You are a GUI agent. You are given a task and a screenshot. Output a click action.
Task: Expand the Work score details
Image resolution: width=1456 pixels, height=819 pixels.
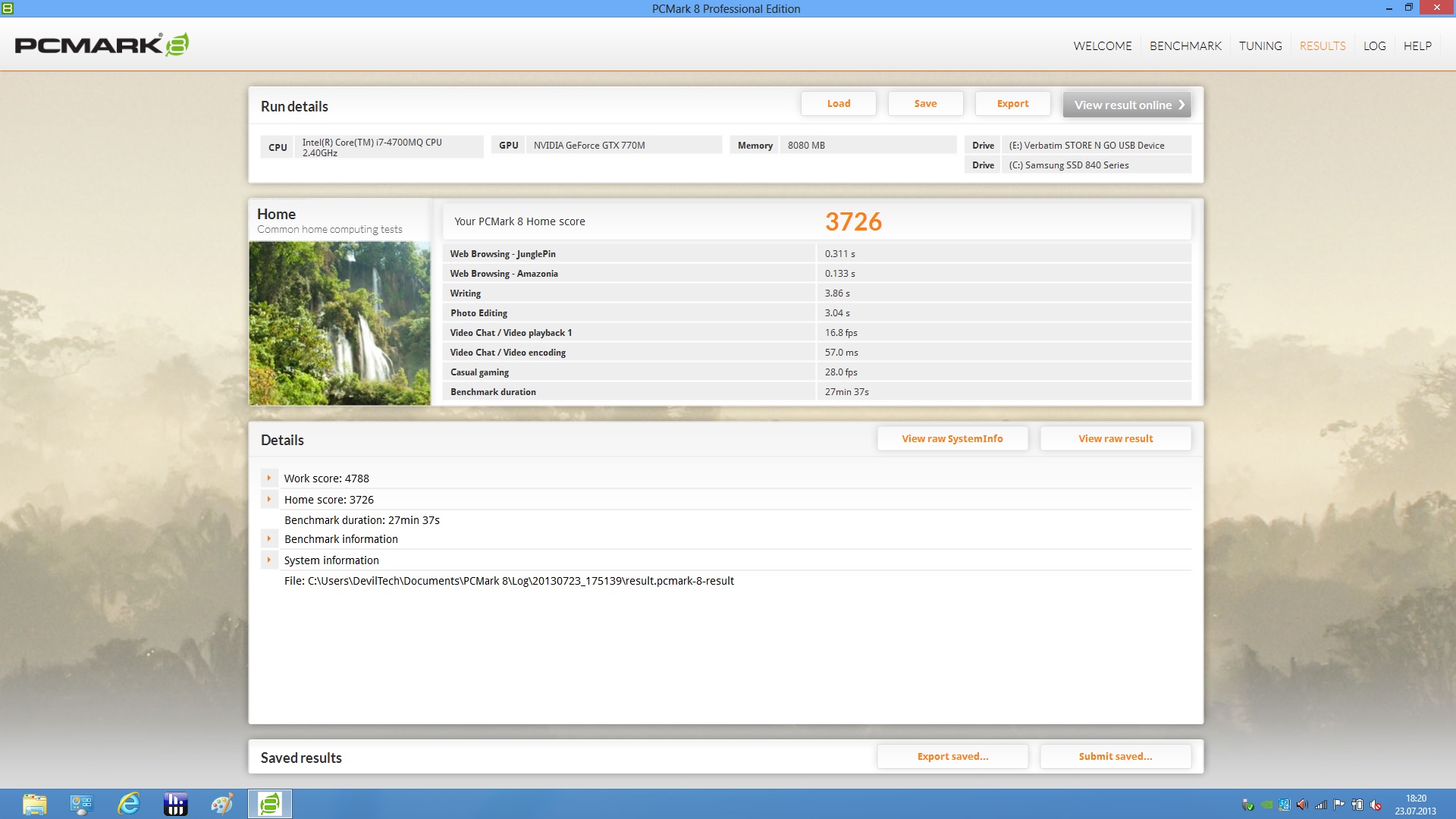pyautogui.click(x=268, y=478)
